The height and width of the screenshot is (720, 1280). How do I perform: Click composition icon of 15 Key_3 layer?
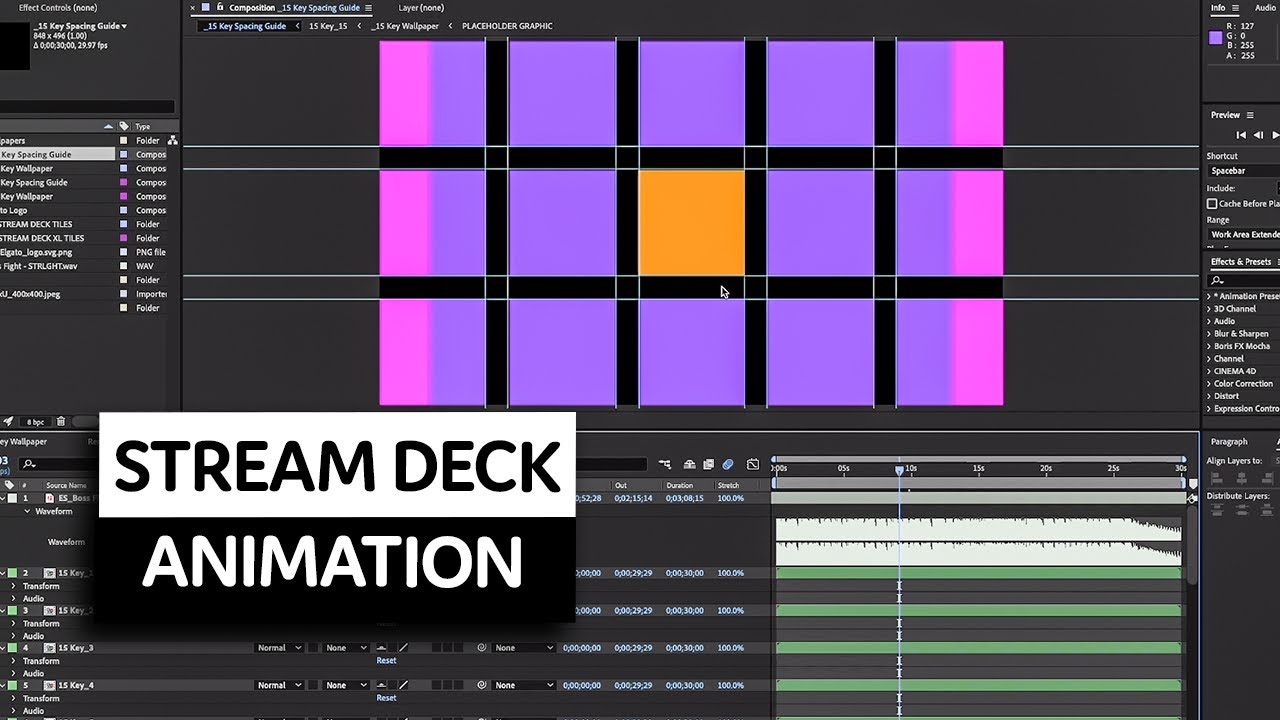[x=48, y=648]
